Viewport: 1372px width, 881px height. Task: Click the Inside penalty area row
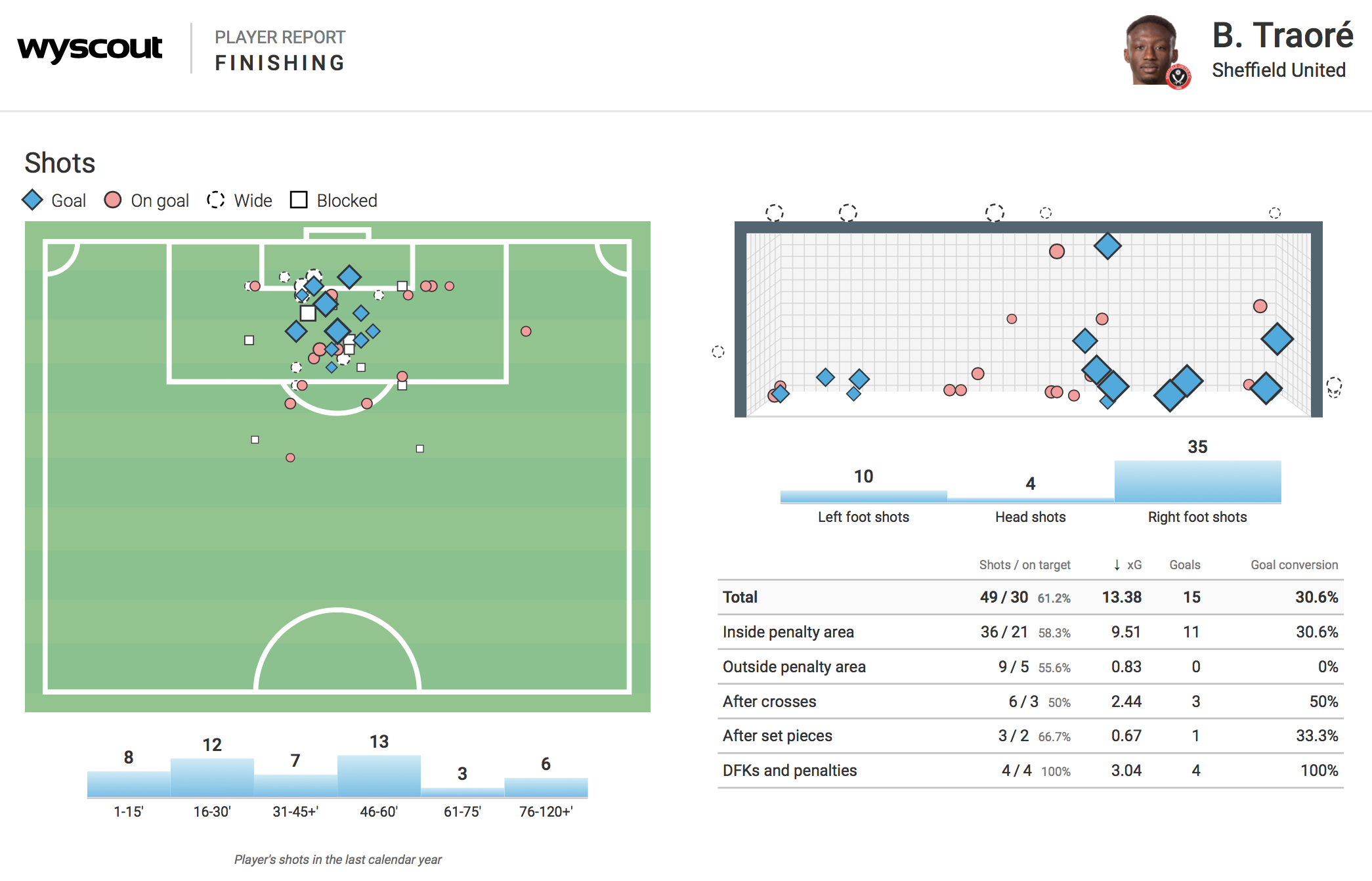pyautogui.click(x=1030, y=632)
